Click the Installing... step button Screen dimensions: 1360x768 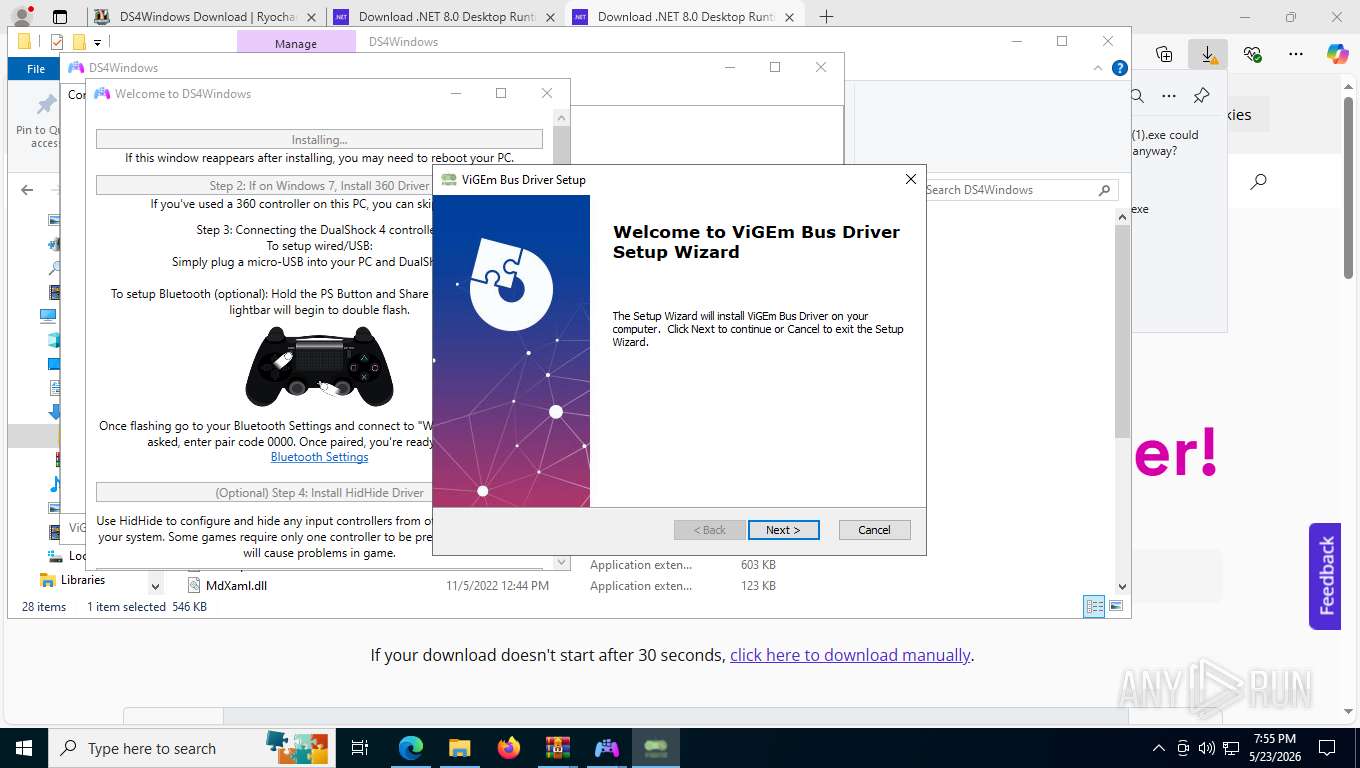pos(319,140)
